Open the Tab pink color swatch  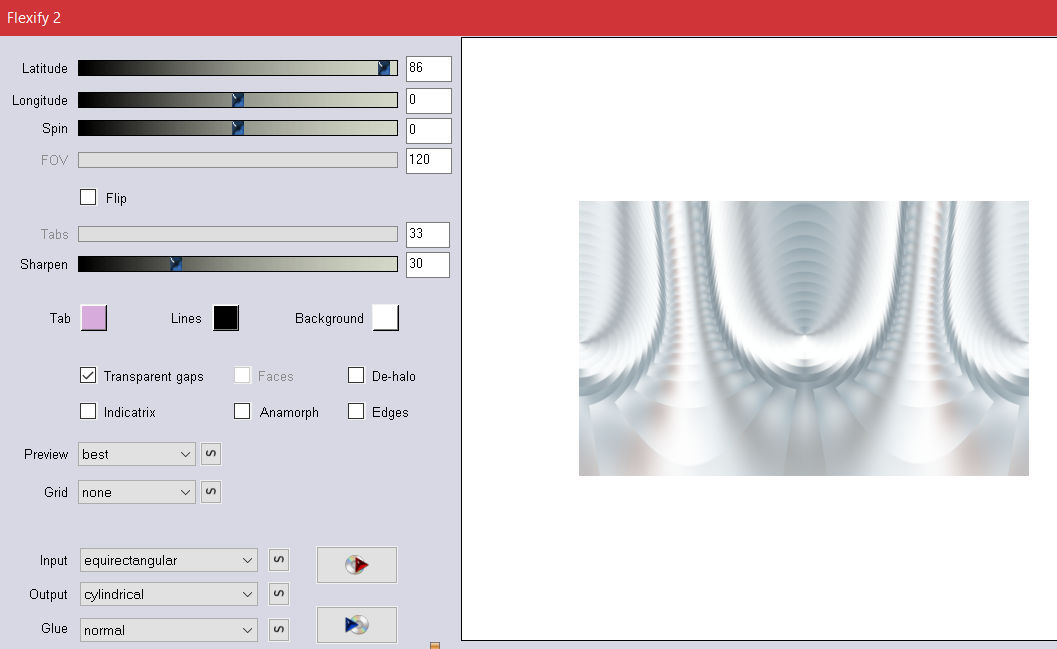tap(93, 318)
